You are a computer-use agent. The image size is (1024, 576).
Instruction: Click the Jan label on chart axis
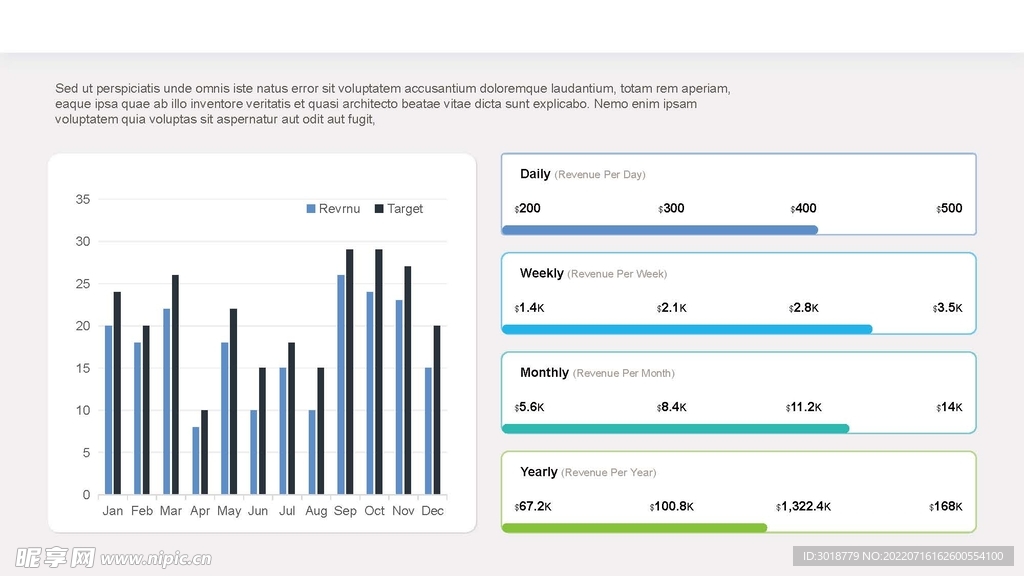coord(113,511)
